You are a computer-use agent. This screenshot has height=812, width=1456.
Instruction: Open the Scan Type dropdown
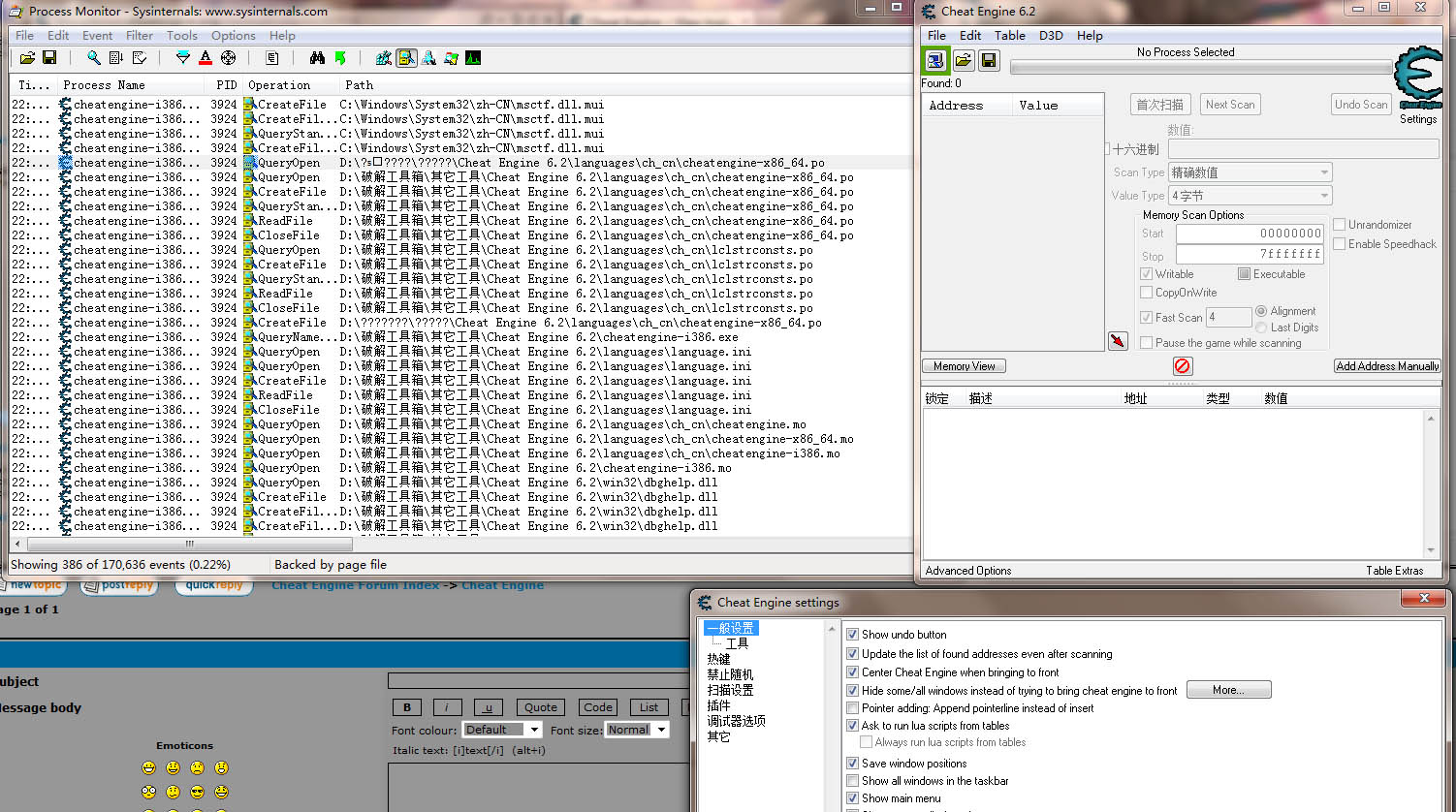pos(1250,172)
